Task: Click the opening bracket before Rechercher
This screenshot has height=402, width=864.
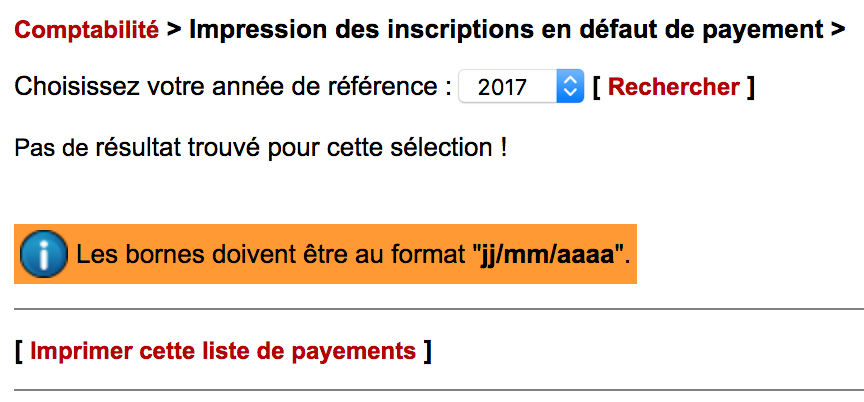Action: (596, 87)
